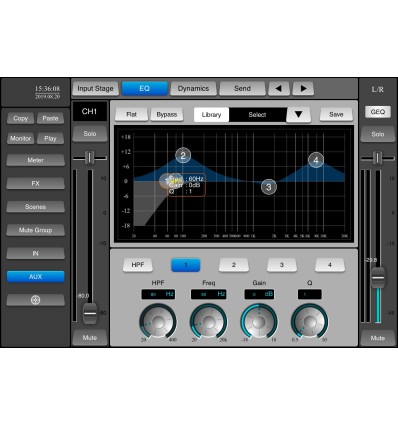Click the clock time display

pyautogui.click(x=47, y=89)
